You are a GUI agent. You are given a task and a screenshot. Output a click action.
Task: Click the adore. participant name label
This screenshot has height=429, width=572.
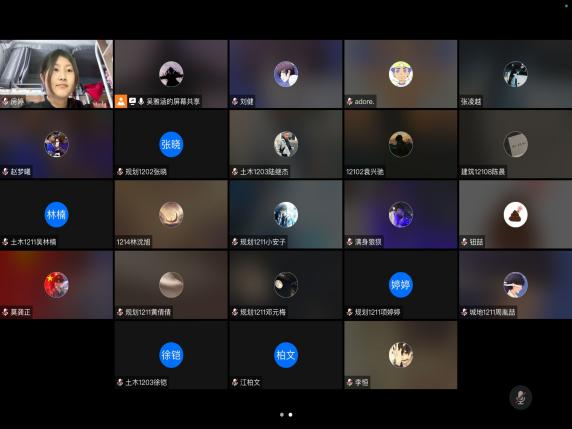(364, 101)
